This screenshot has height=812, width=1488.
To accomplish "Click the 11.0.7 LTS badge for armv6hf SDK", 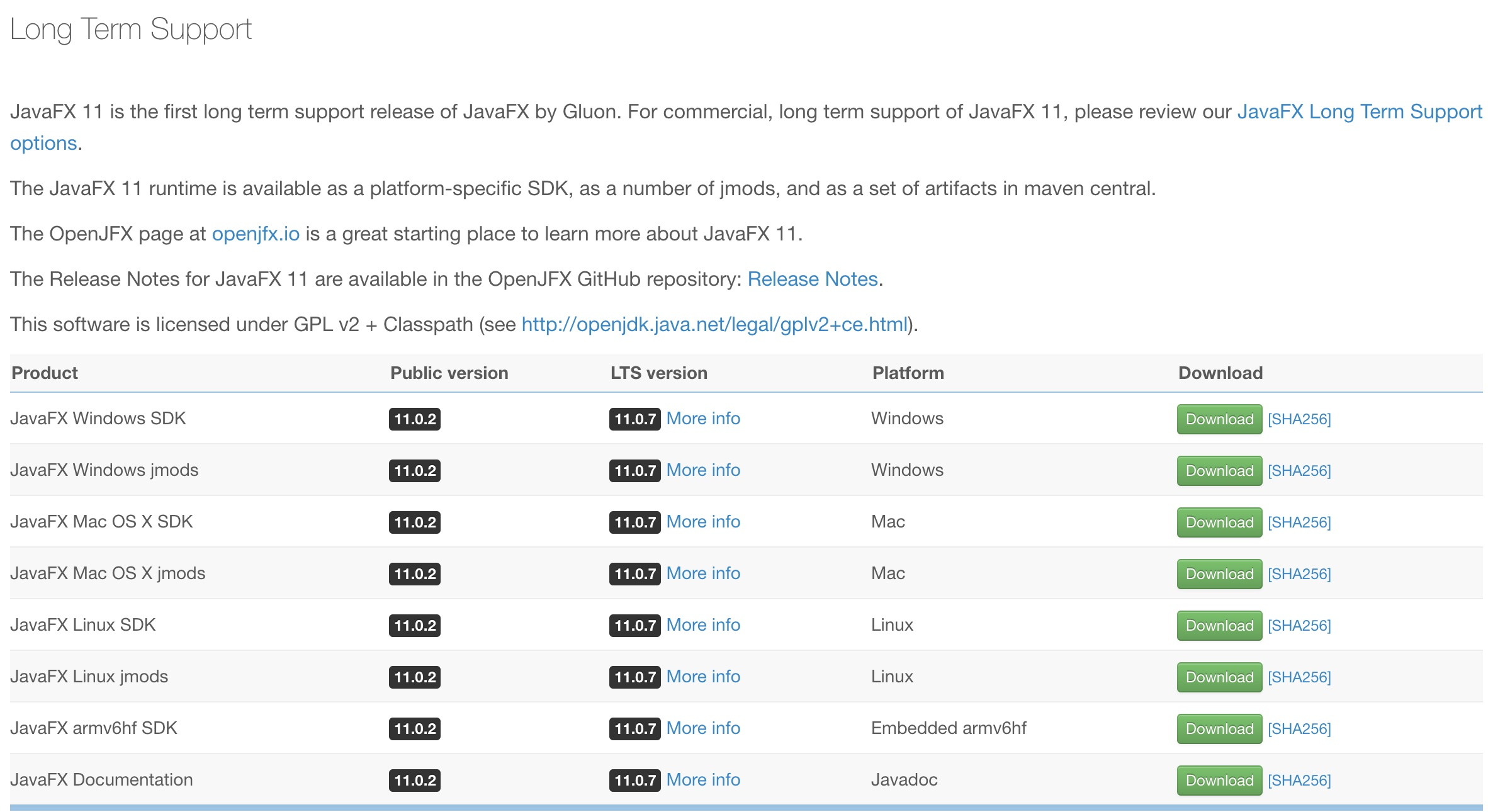I will [634, 729].
